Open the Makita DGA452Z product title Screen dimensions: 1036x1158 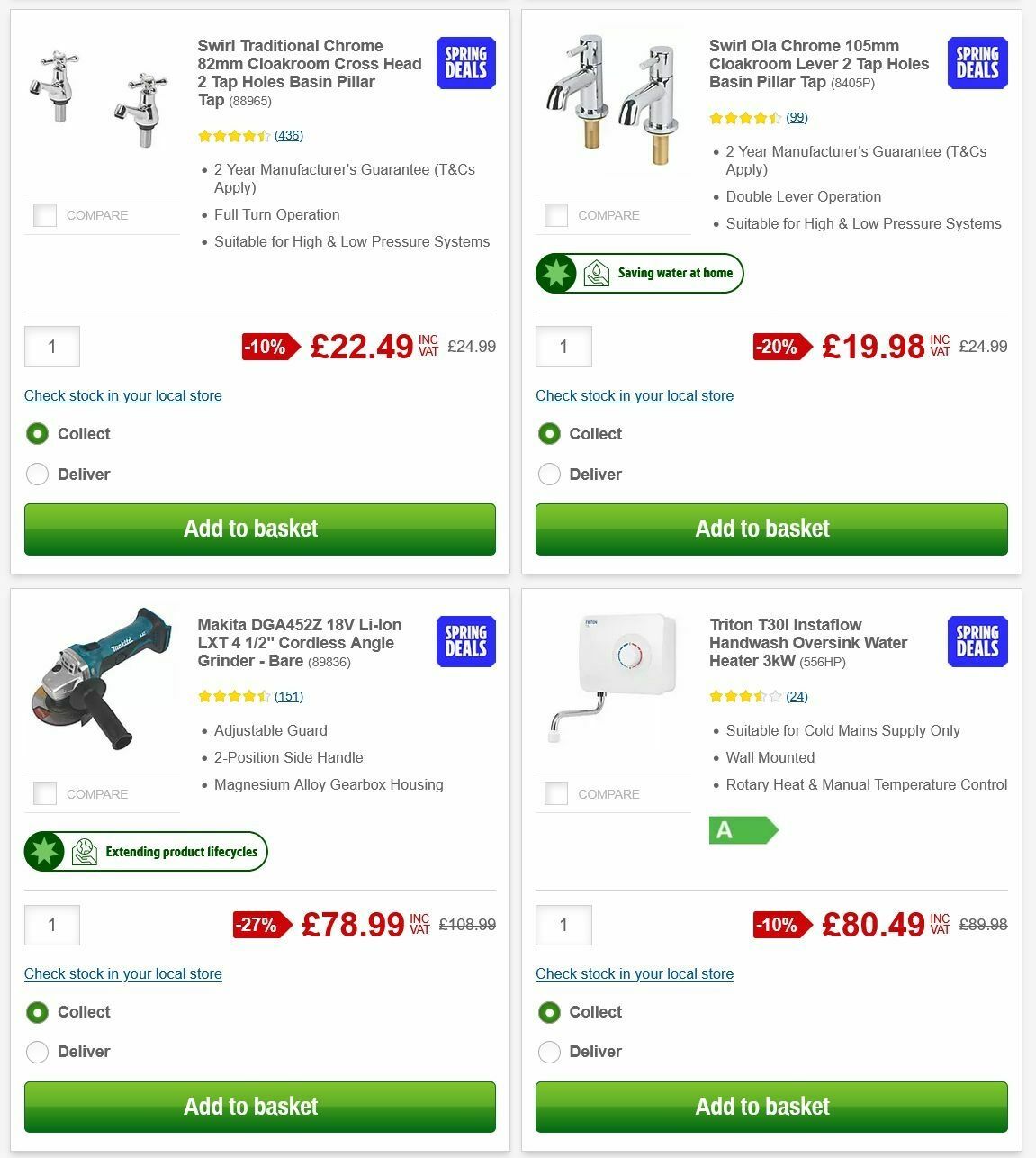(300, 643)
